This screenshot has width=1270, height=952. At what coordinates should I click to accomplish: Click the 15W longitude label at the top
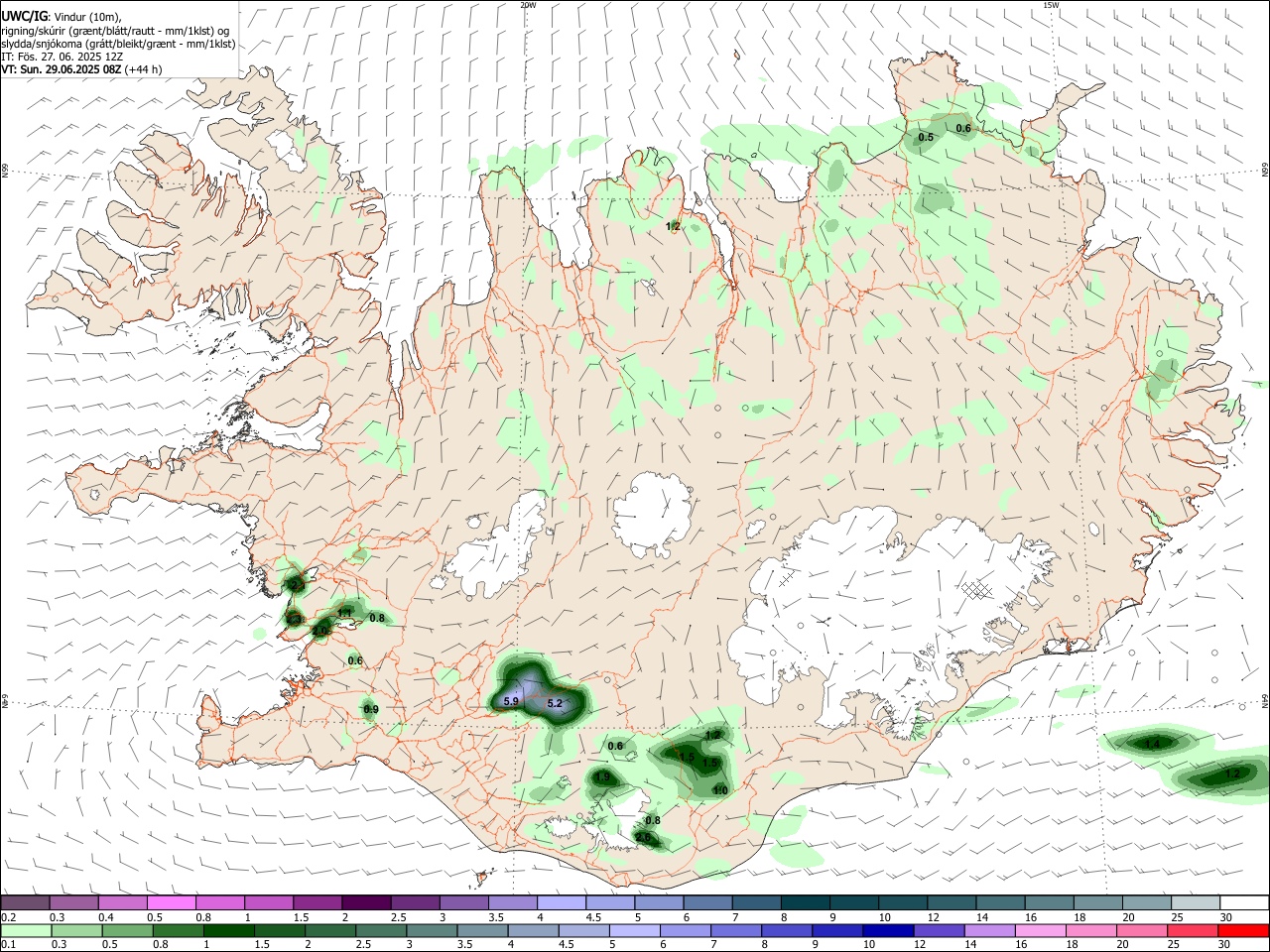(x=1051, y=5)
